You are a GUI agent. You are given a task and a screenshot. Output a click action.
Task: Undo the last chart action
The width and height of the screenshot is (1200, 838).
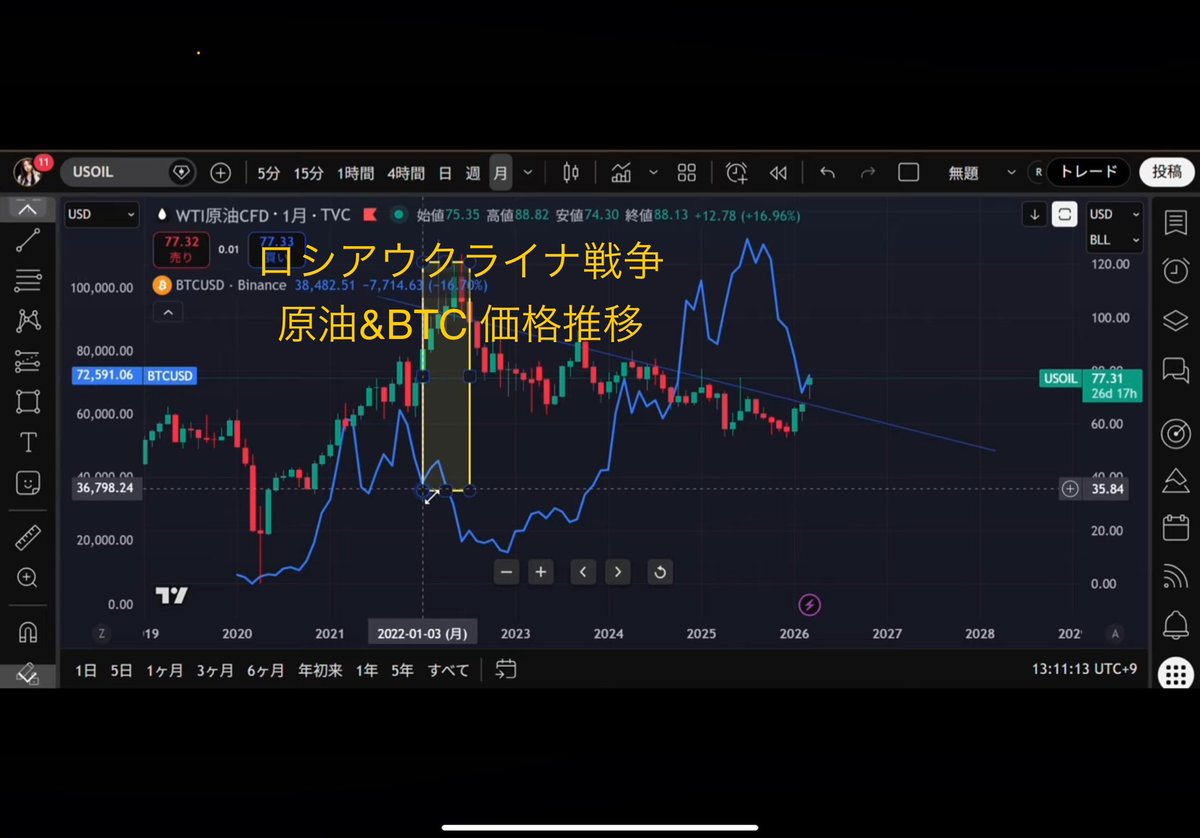tap(827, 172)
